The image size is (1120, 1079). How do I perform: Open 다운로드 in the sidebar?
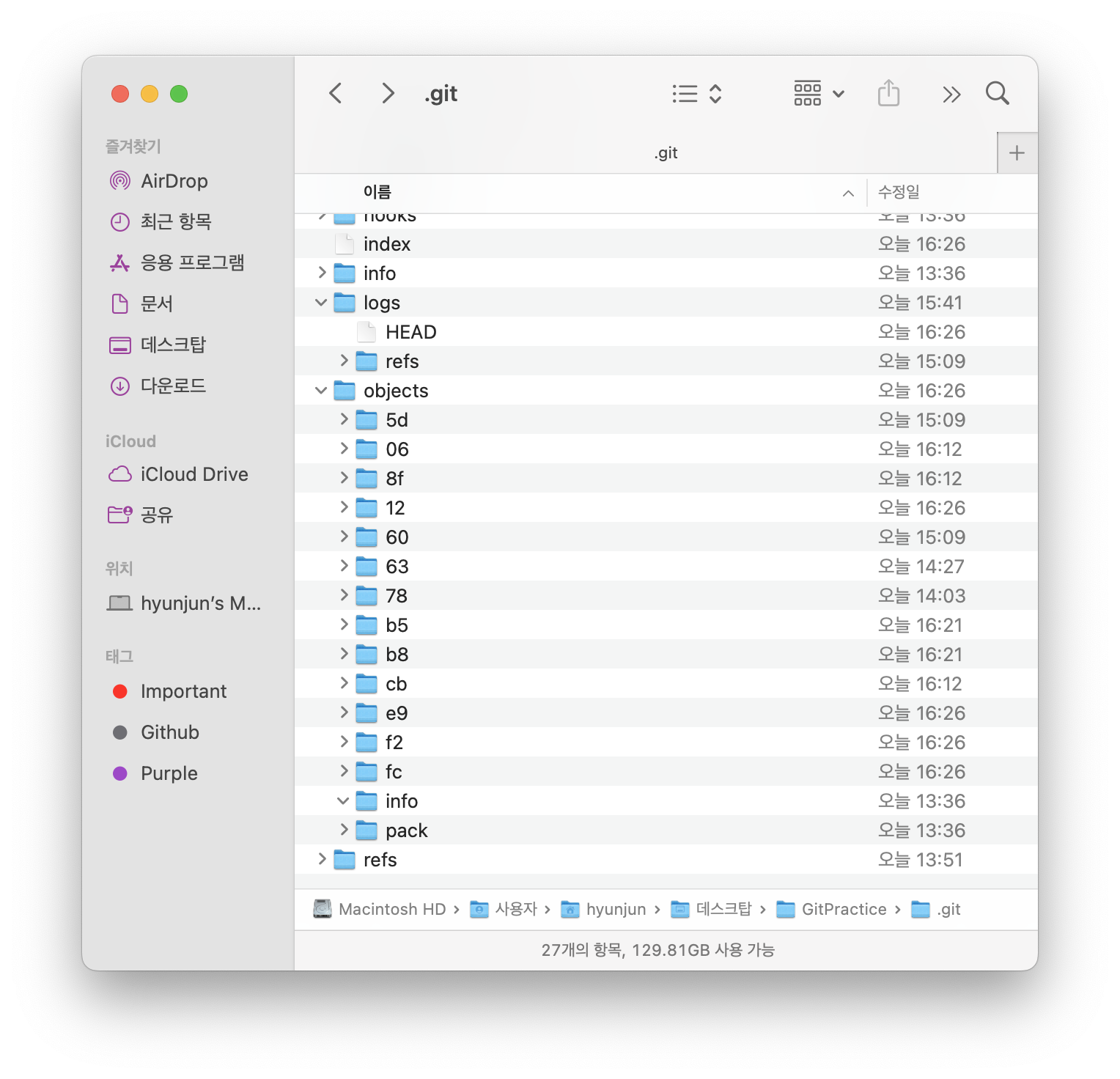click(157, 386)
